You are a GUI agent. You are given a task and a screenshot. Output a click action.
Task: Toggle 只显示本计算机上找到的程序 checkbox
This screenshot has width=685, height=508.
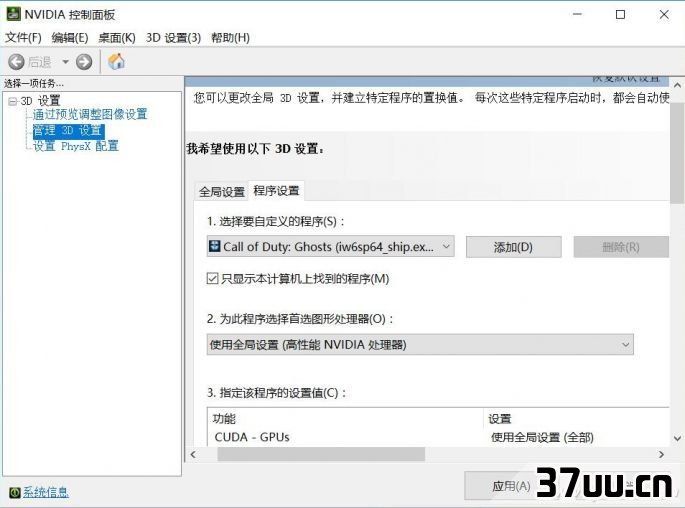tap(212, 279)
